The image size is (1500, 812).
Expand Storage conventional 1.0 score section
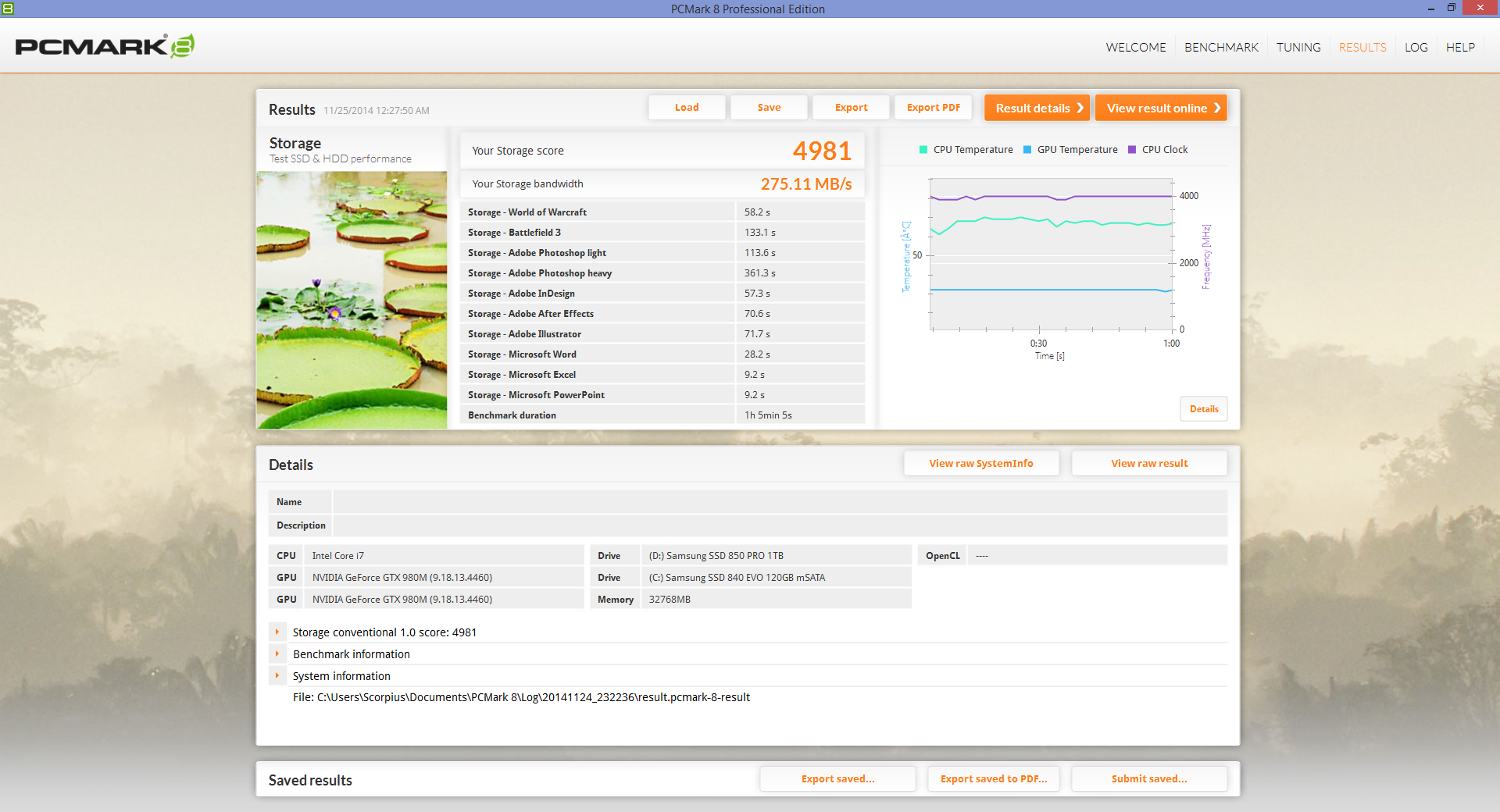pos(277,632)
